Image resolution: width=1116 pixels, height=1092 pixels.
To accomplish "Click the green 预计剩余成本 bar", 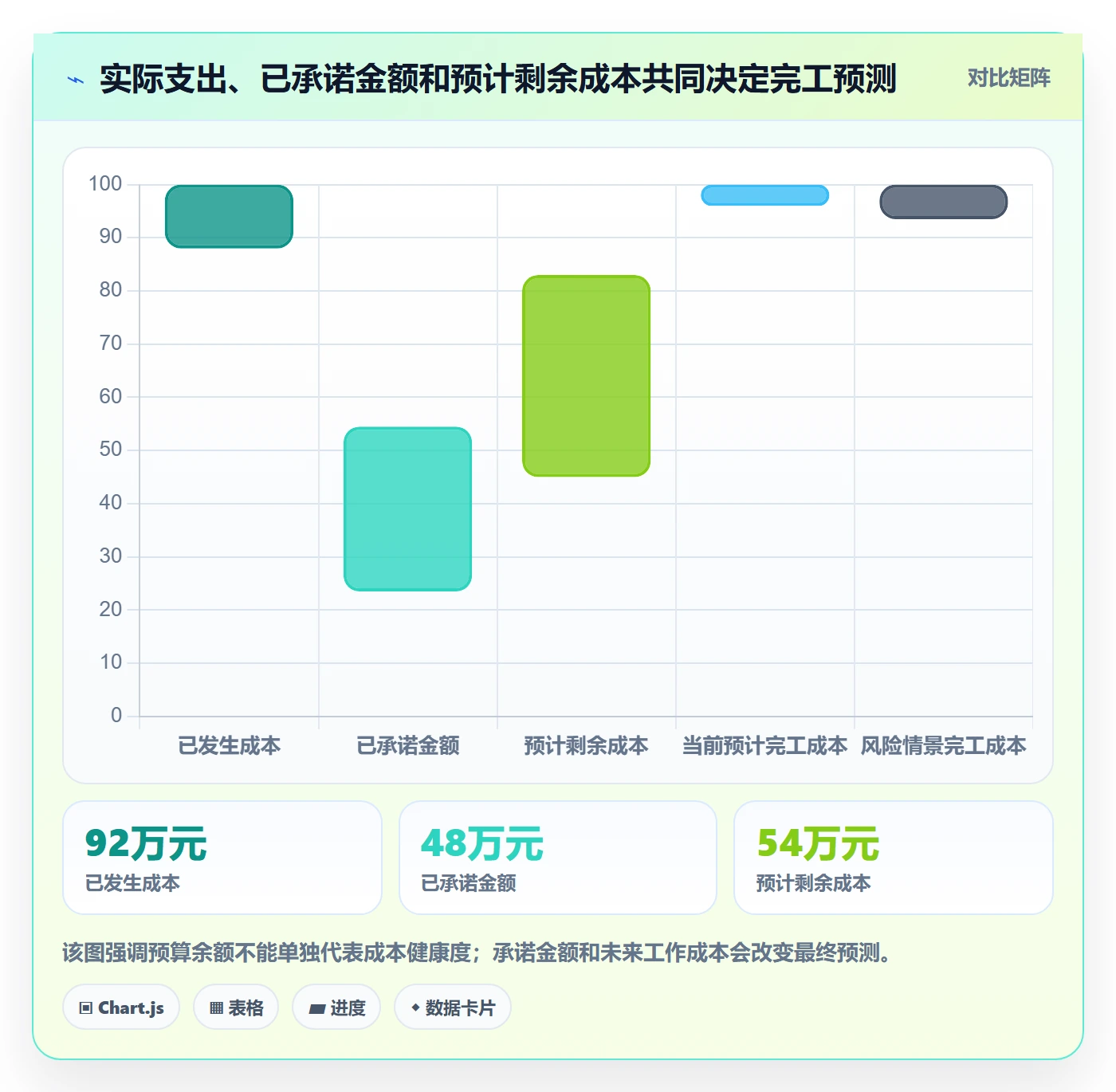I will (586, 375).
